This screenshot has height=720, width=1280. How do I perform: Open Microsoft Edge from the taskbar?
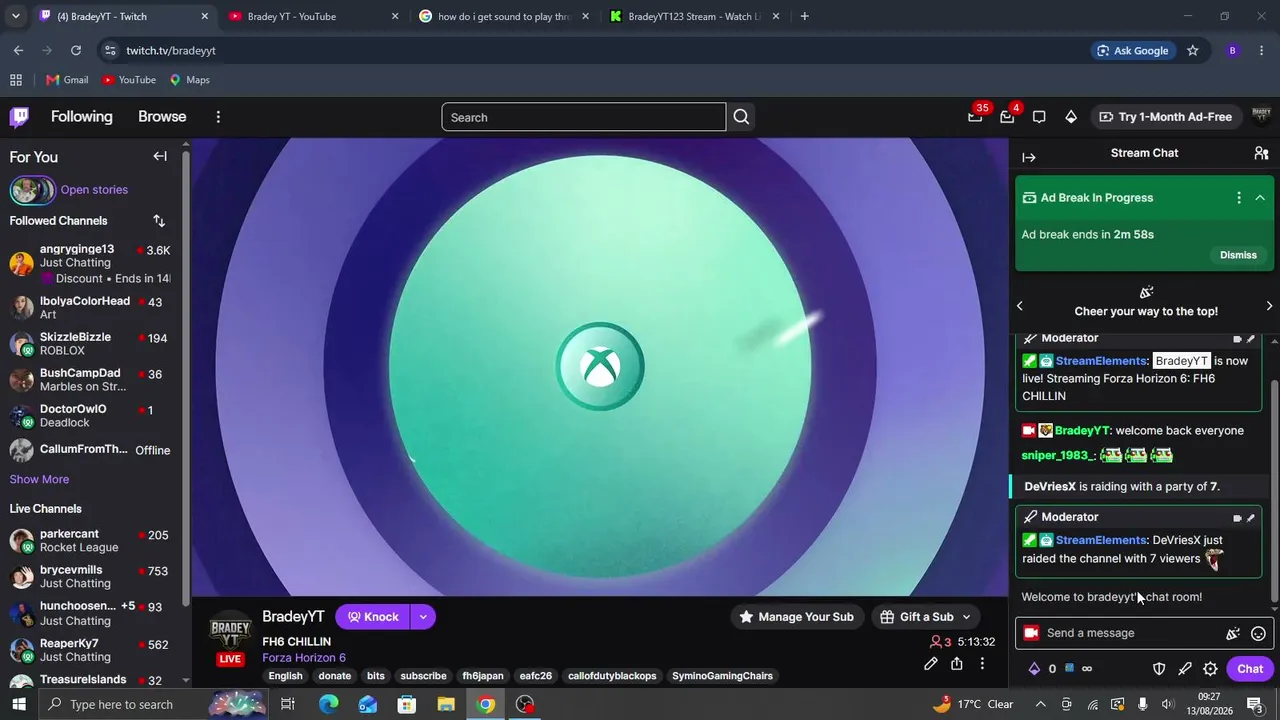(328, 704)
